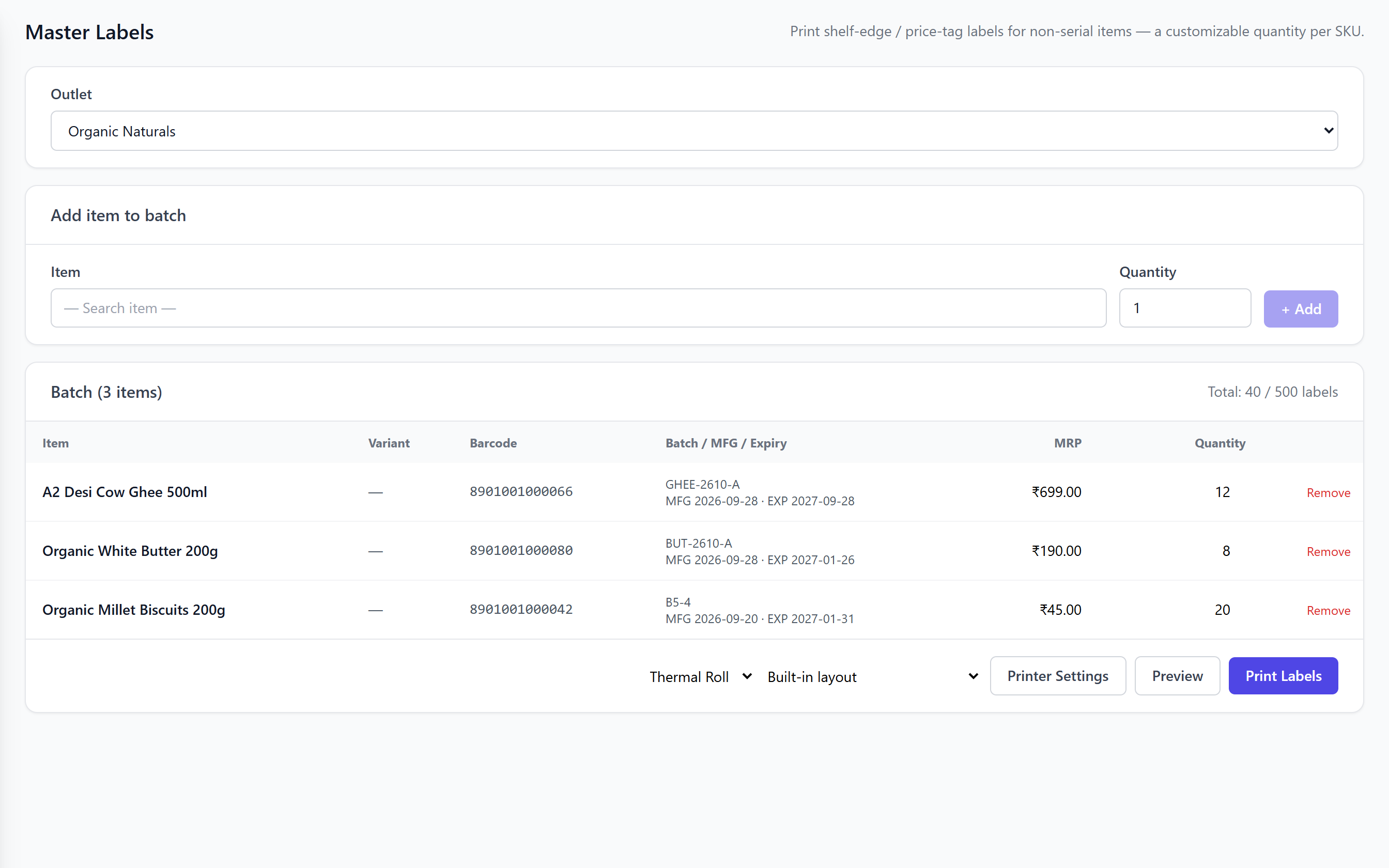This screenshot has height=868, width=1389.
Task: Open the Outlet dropdown showing Organic Naturals
Action: 694,131
